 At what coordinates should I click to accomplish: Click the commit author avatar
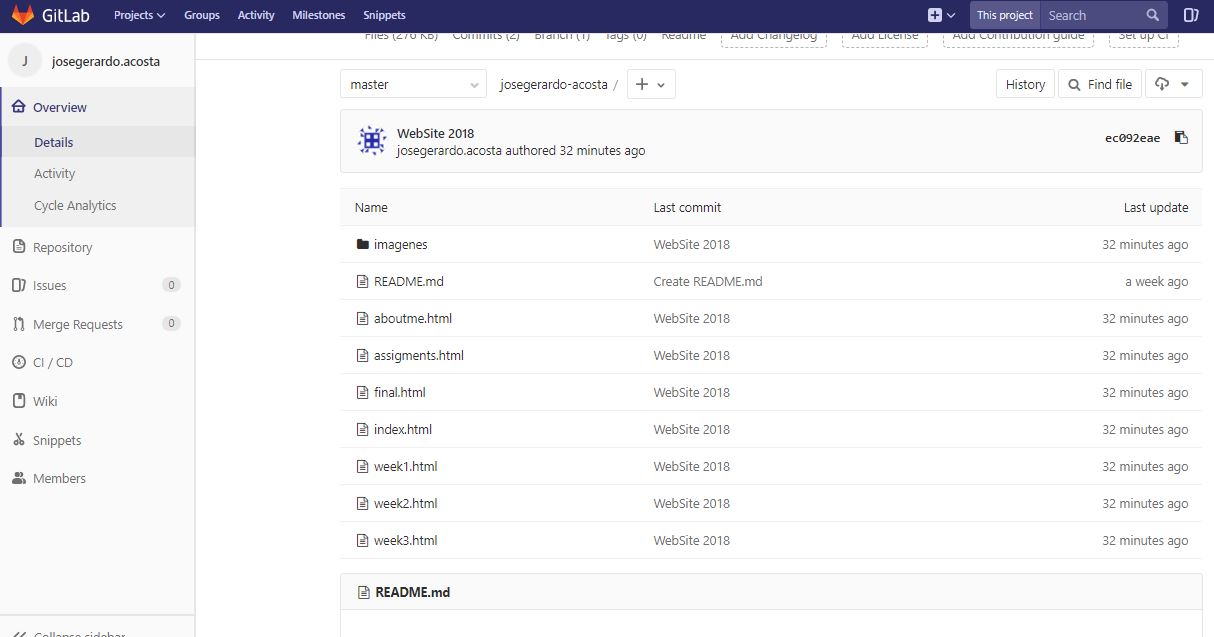coord(372,141)
